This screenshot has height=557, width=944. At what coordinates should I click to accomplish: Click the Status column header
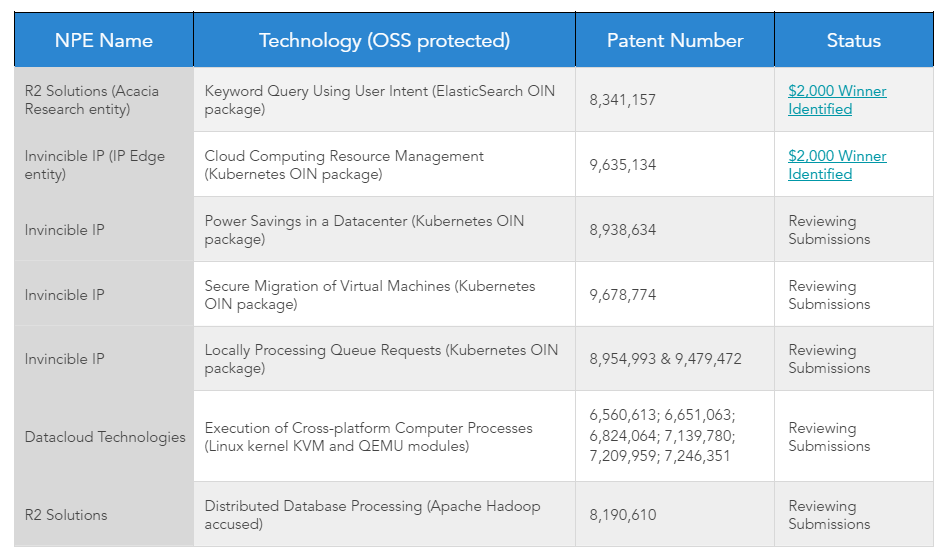click(x=853, y=41)
